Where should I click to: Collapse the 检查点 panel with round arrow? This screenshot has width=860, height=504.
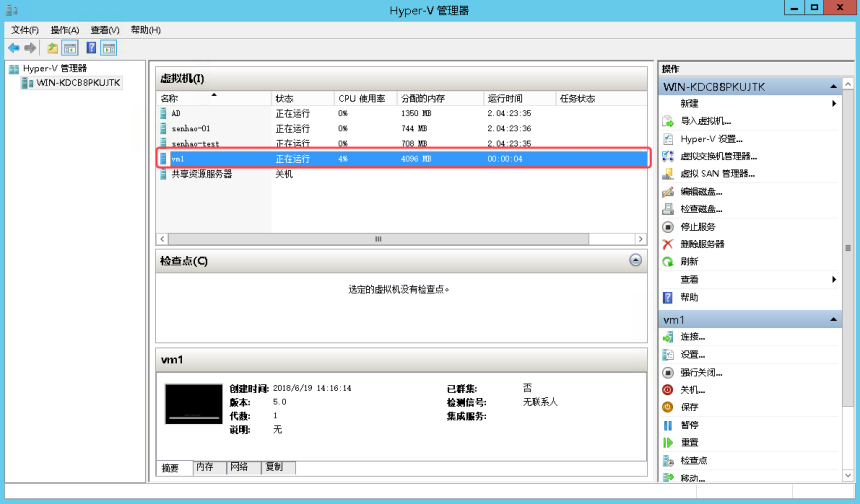click(635, 260)
